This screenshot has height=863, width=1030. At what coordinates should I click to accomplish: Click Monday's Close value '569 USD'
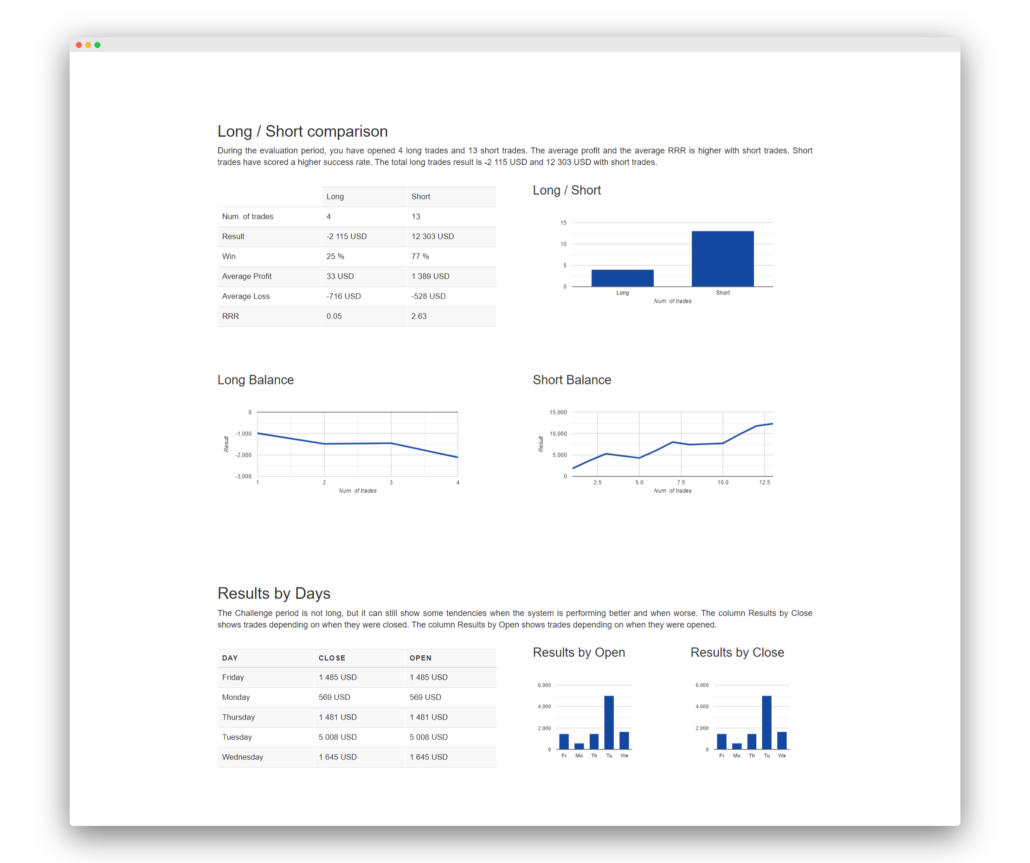pos(334,697)
